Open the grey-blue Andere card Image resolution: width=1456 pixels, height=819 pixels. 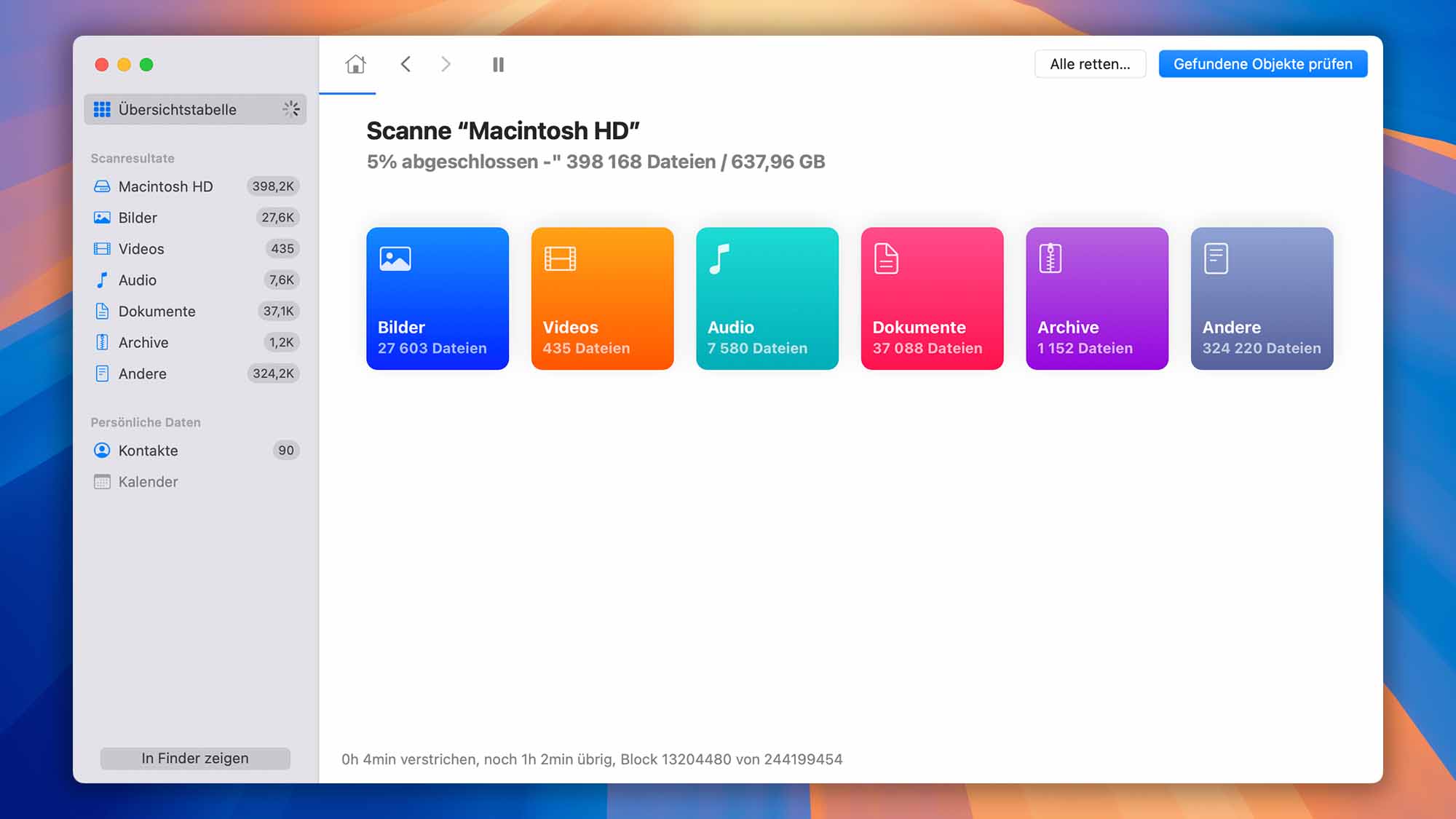1262,298
